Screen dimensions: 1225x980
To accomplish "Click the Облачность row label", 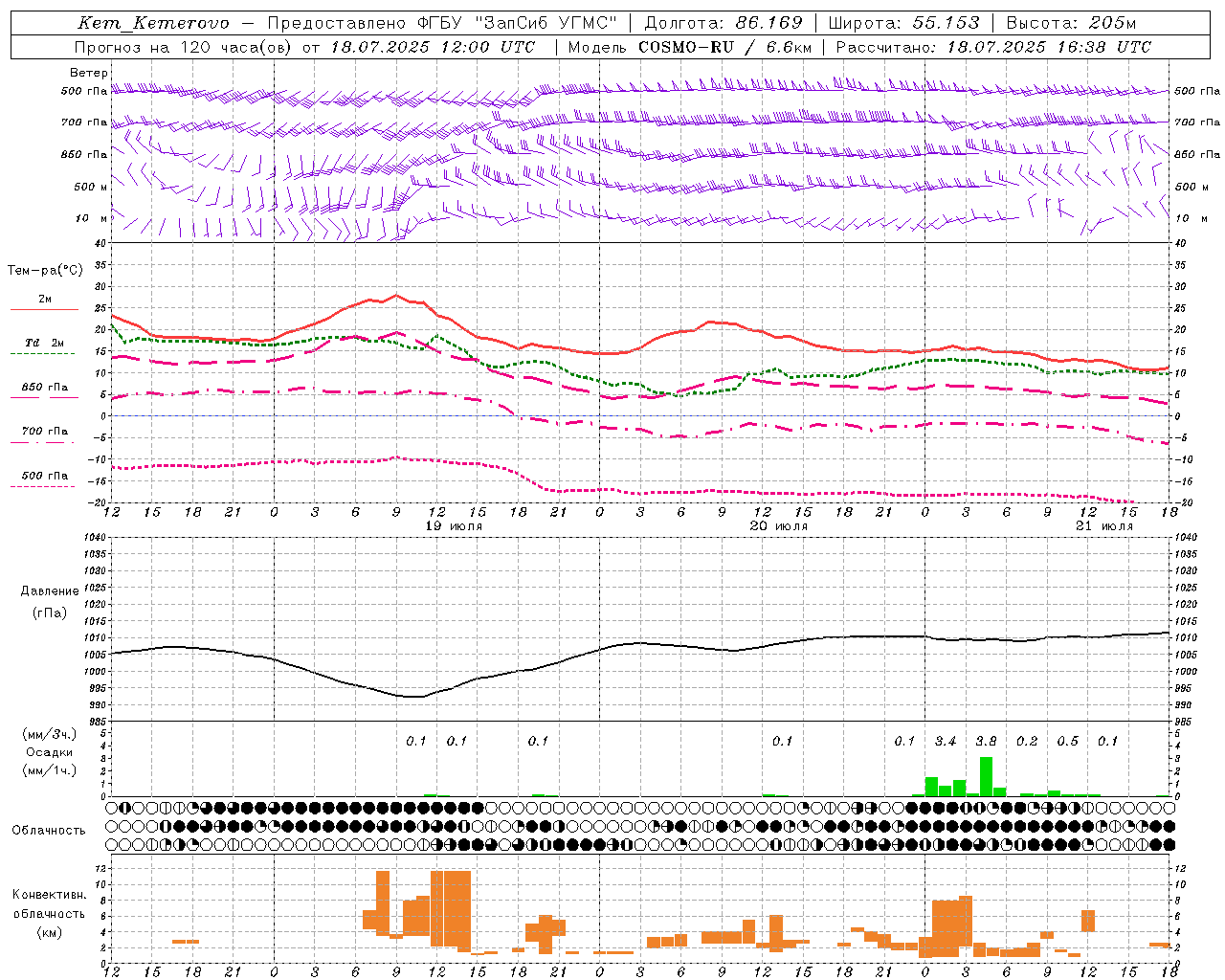I will [49, 831].
